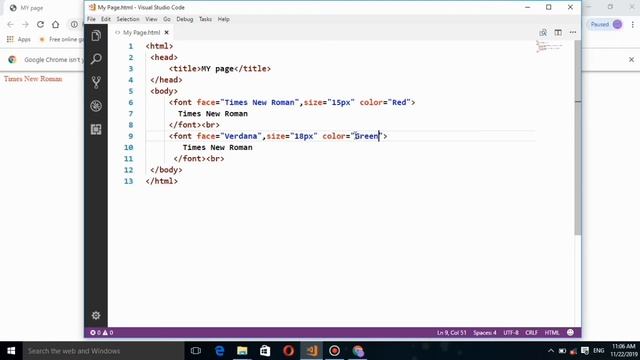The height and width of the screenshot is (360, 640).
Task: Click the "Red" color value on line 6
Action: coord(399,102)
